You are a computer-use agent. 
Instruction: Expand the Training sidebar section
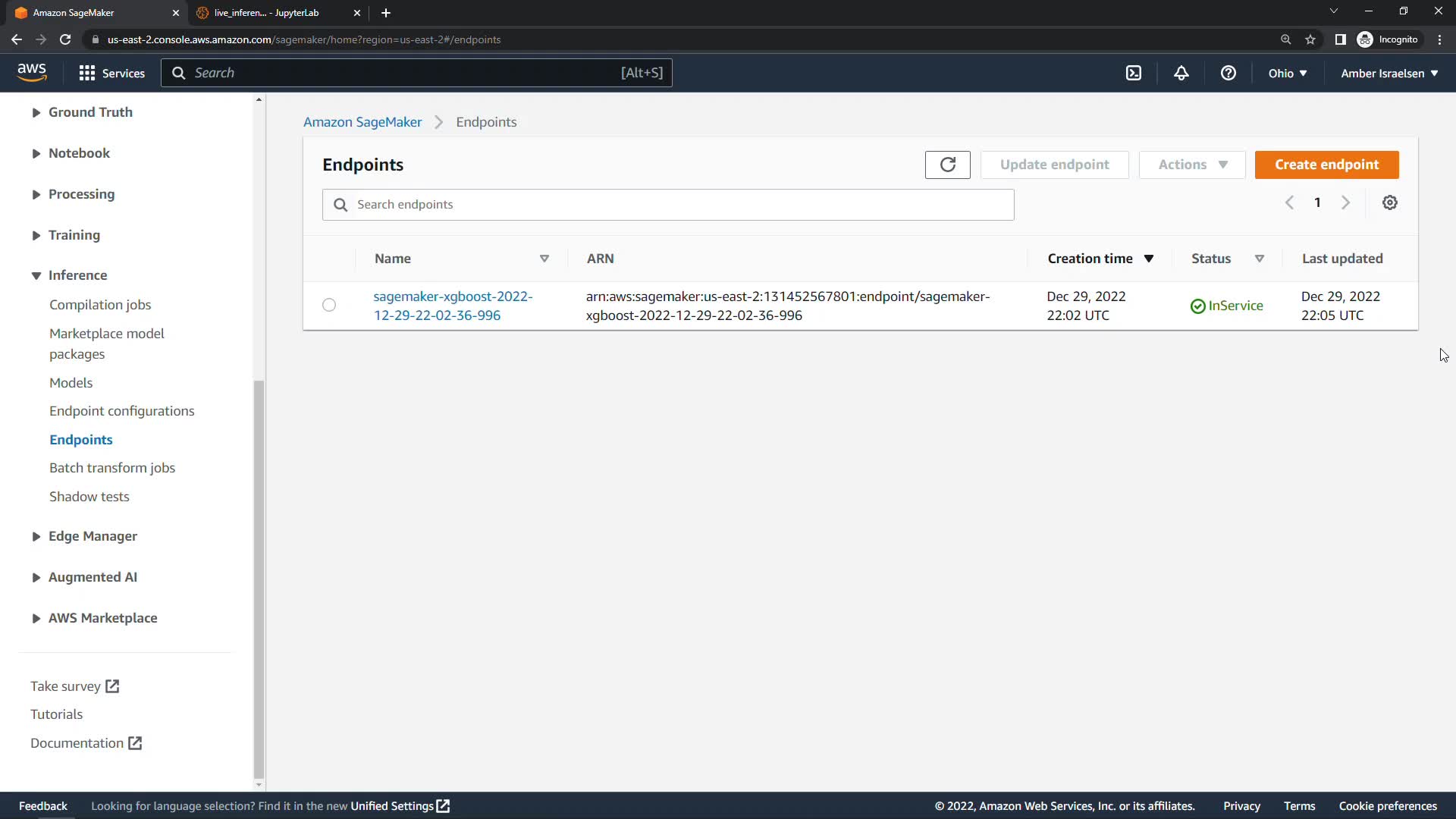36,235
